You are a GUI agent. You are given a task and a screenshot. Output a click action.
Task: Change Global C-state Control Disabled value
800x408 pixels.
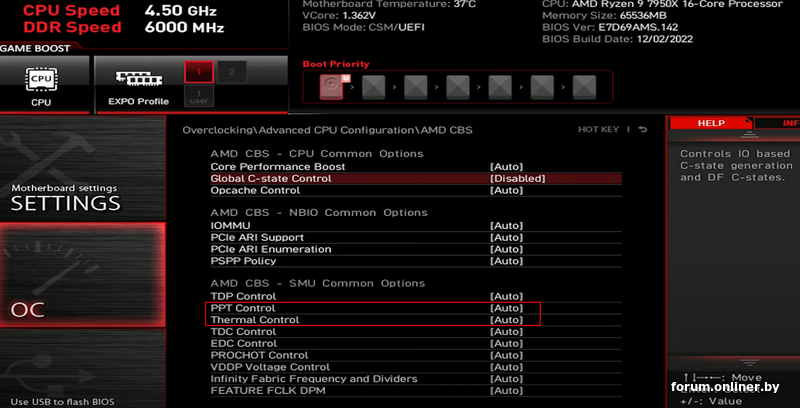point(518,178)
